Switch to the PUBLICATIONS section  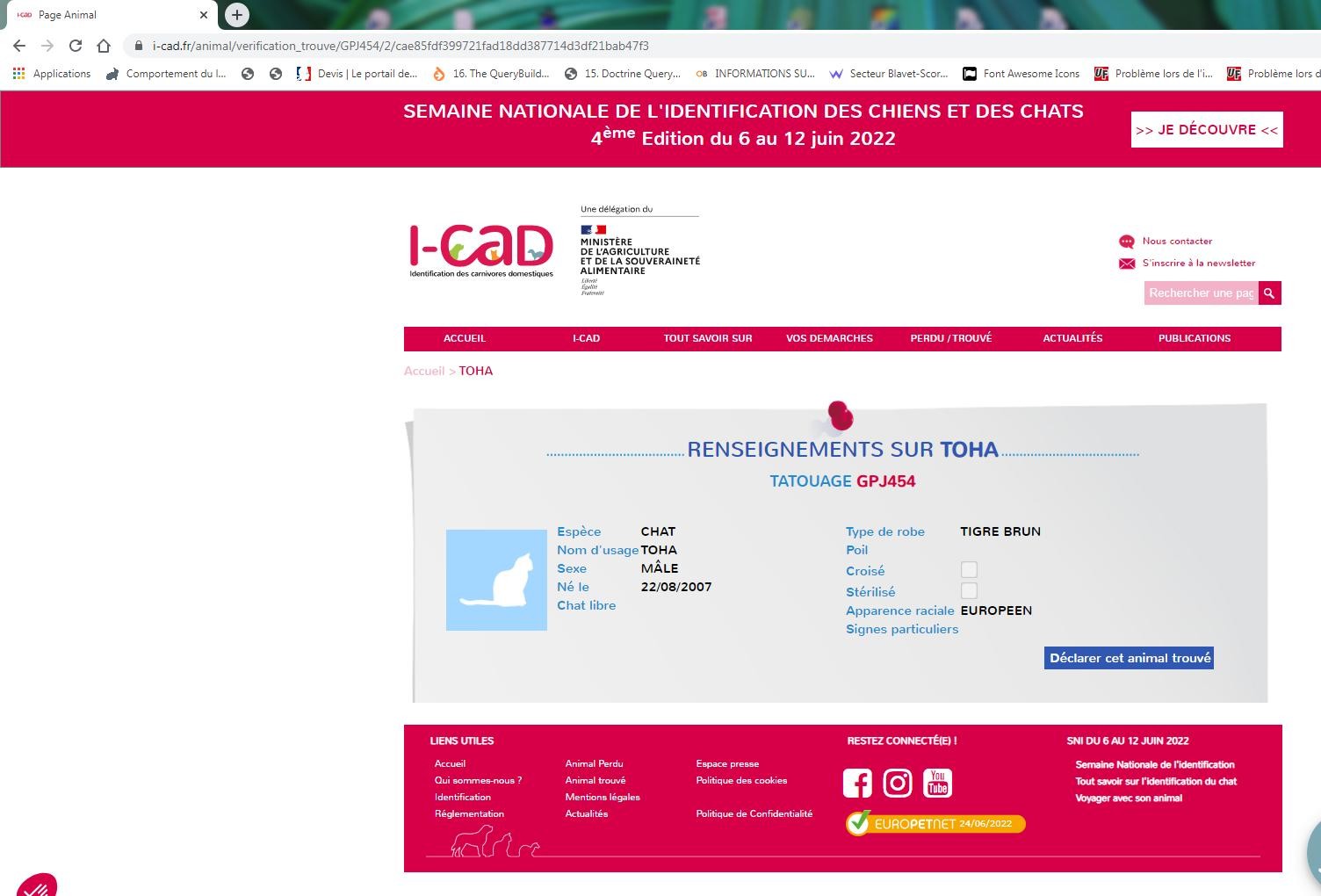[1194, 338]
